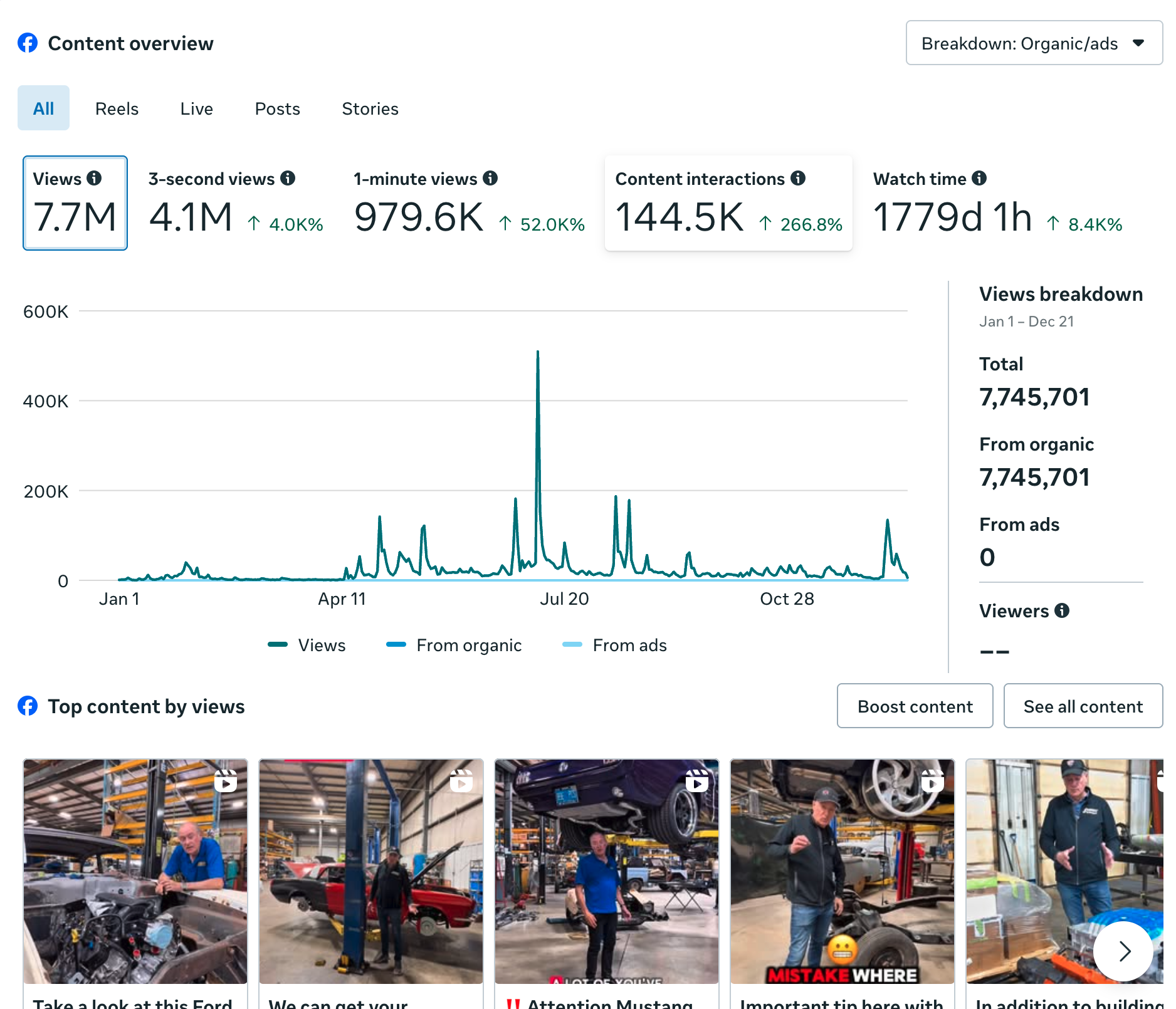Image resolution: width=1176 pixels, height=1009 pixels.
Task: Click the 3-second views info icon
Action: (288, 179)
